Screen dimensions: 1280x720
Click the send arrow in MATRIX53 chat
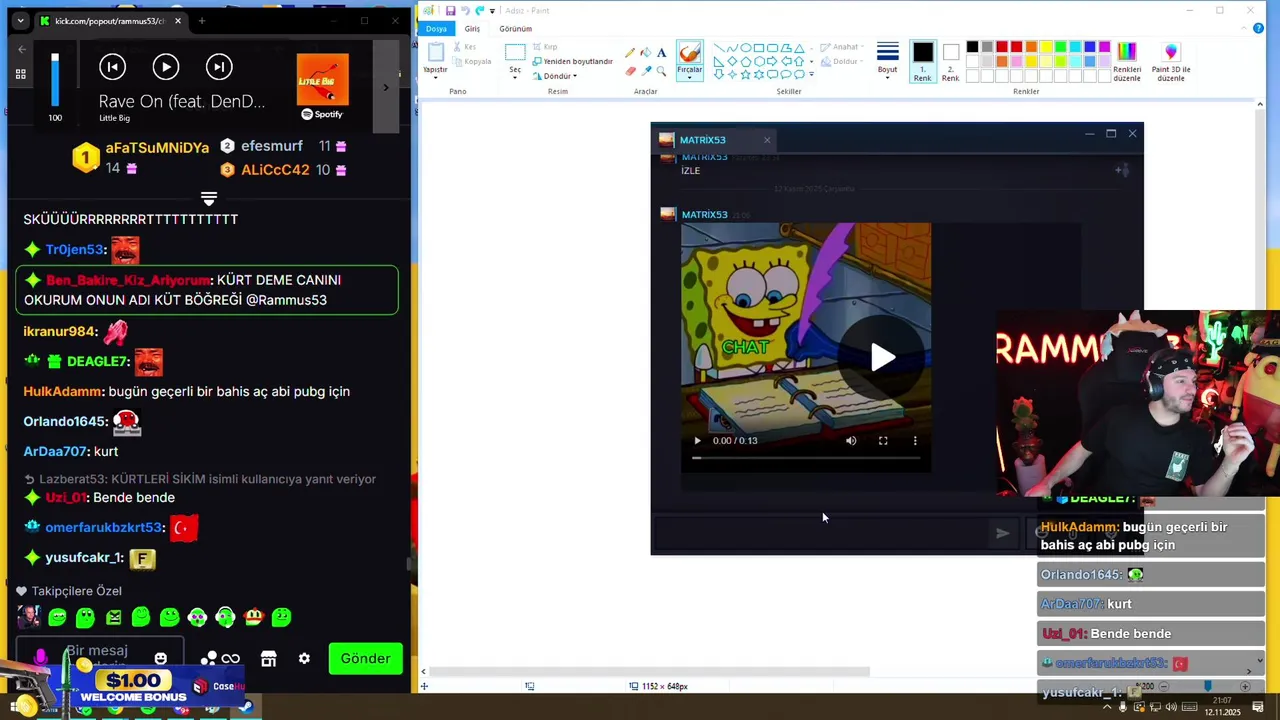(x=1002, y=533)
